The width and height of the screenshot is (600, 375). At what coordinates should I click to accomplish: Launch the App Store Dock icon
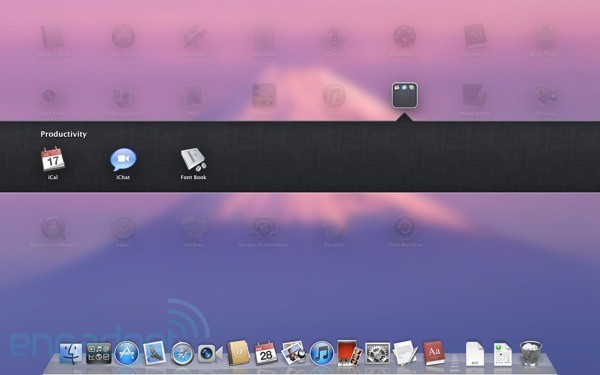(x=127, y=353)
